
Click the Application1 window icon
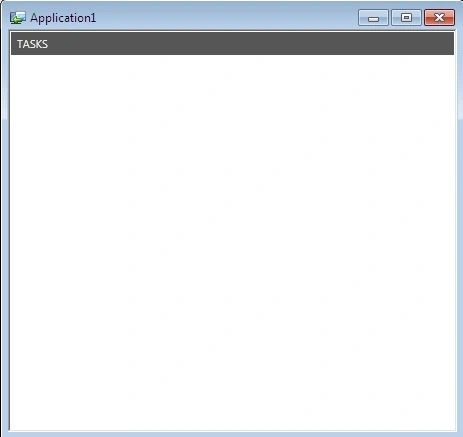18,18
